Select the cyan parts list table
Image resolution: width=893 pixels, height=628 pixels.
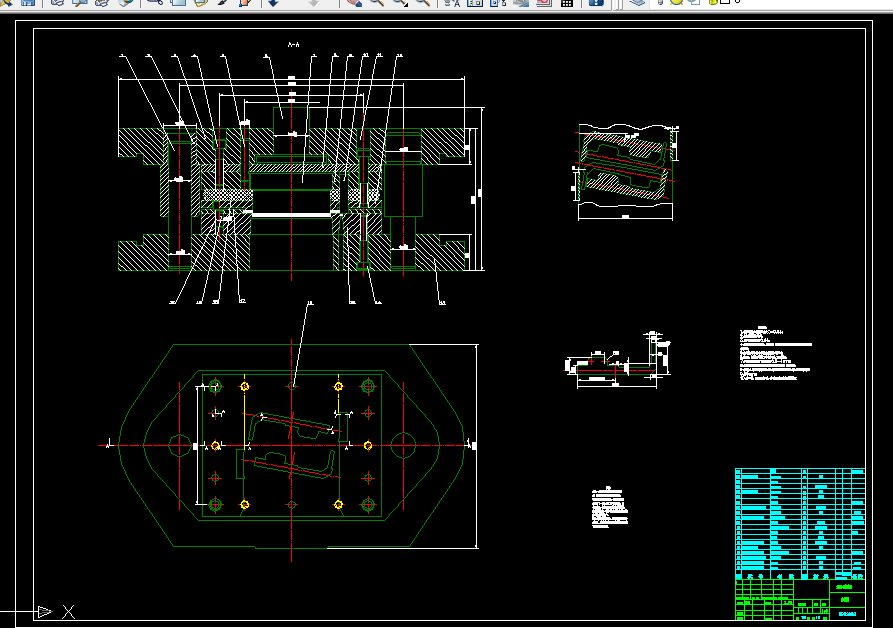pyautogui.click(x=800, y=524)
